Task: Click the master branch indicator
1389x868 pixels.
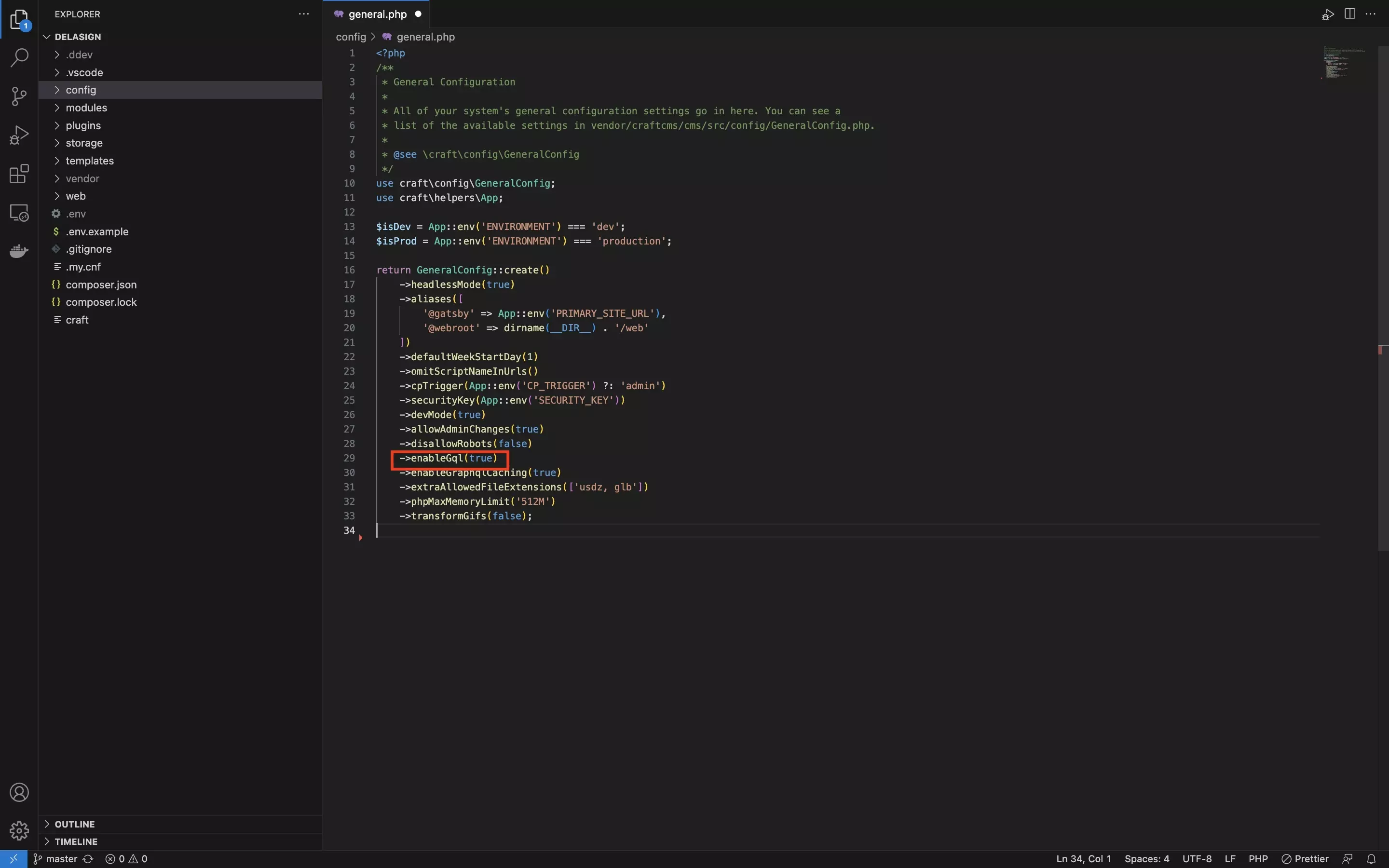Action: point(55,859)
